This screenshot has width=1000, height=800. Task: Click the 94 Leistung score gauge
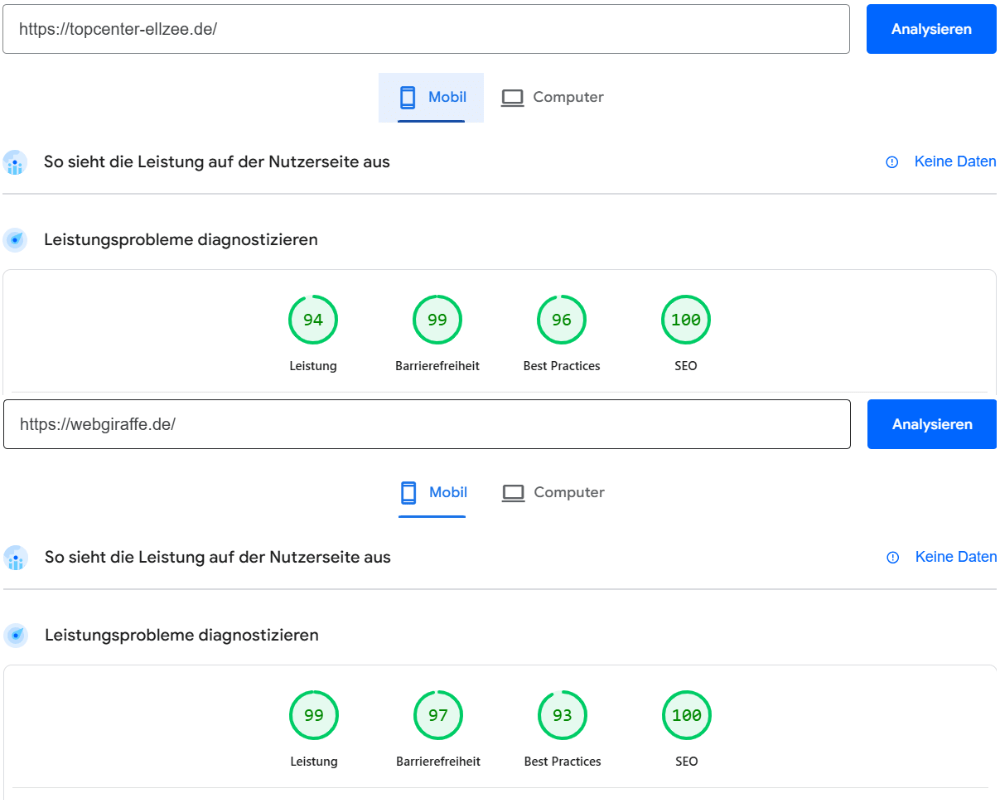point(312,320)
